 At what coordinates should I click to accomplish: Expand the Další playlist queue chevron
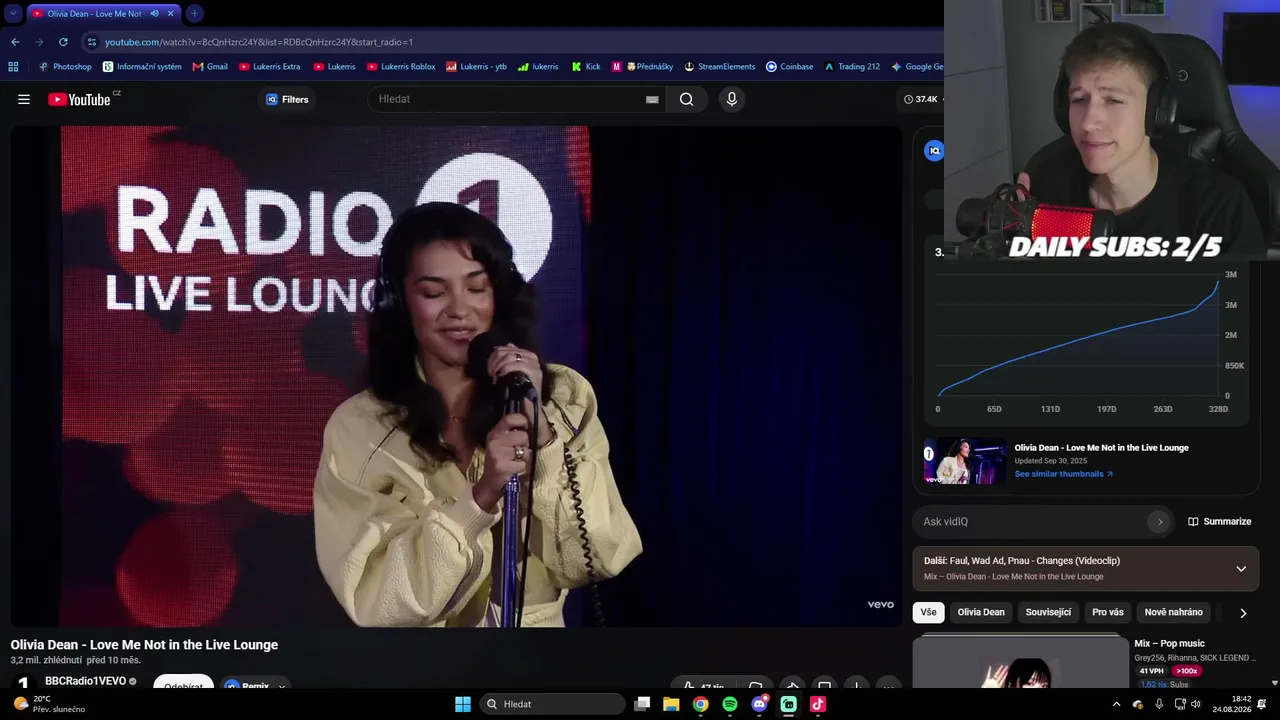point(1241,569)
